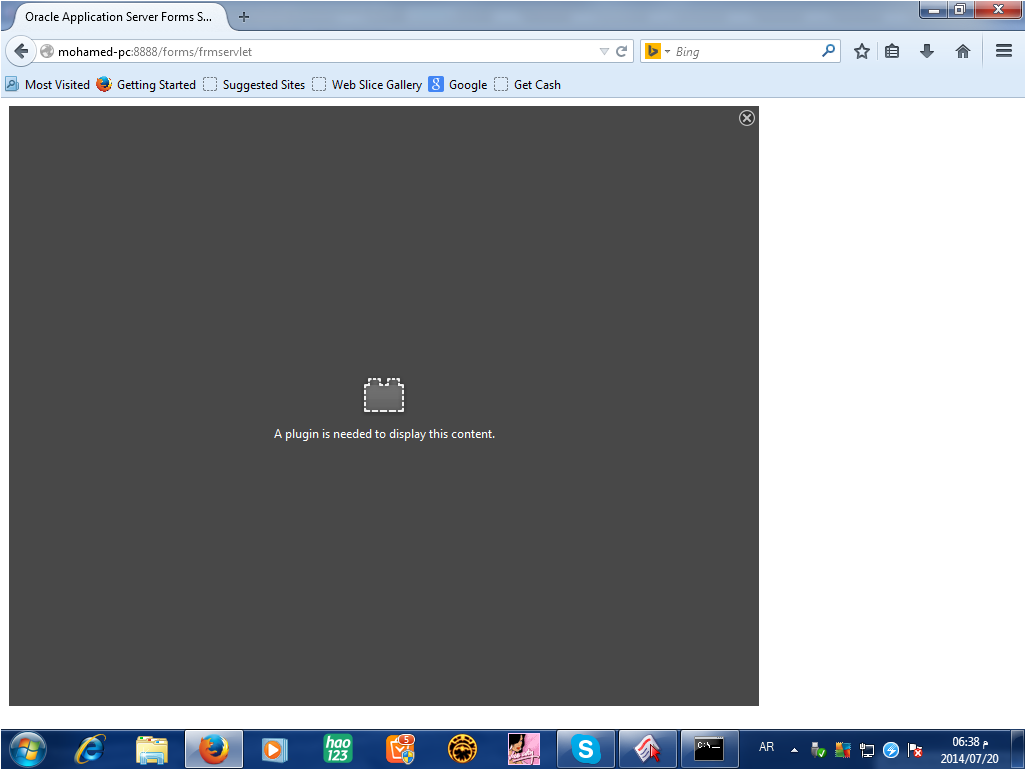Open the Getting Started bookmark

(x=146, y=85)
